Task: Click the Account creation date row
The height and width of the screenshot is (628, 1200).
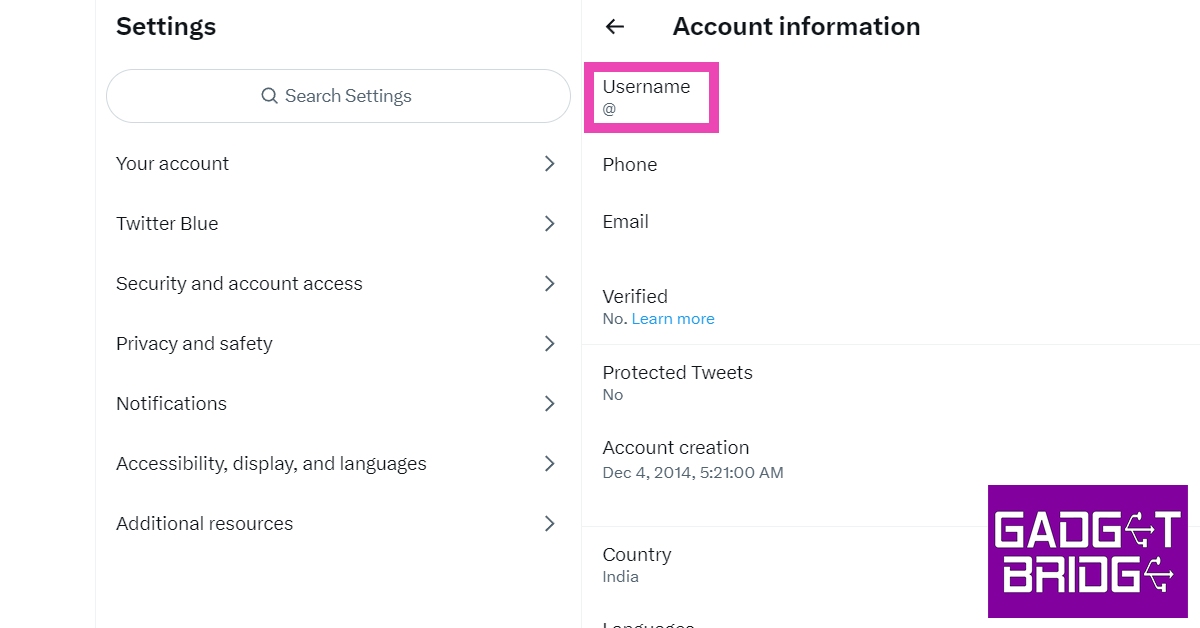Action: [x=692, y=459]
